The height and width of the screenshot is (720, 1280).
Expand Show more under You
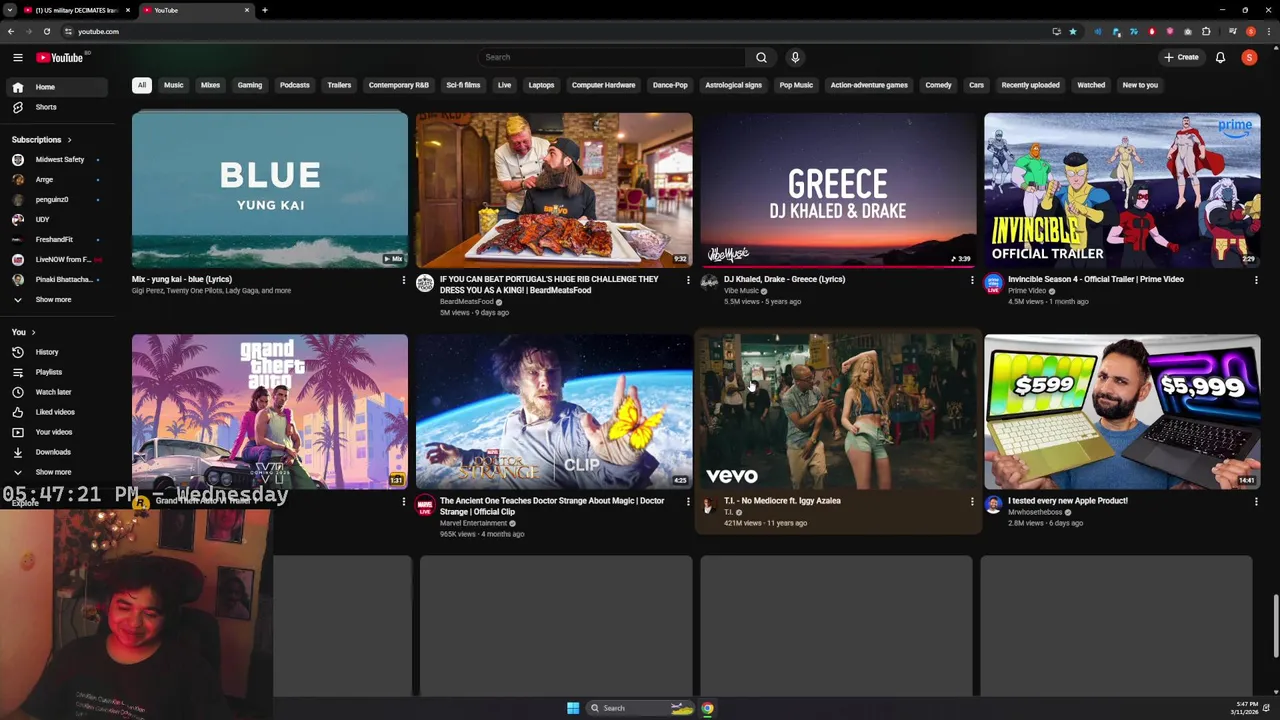coord(56,472)
